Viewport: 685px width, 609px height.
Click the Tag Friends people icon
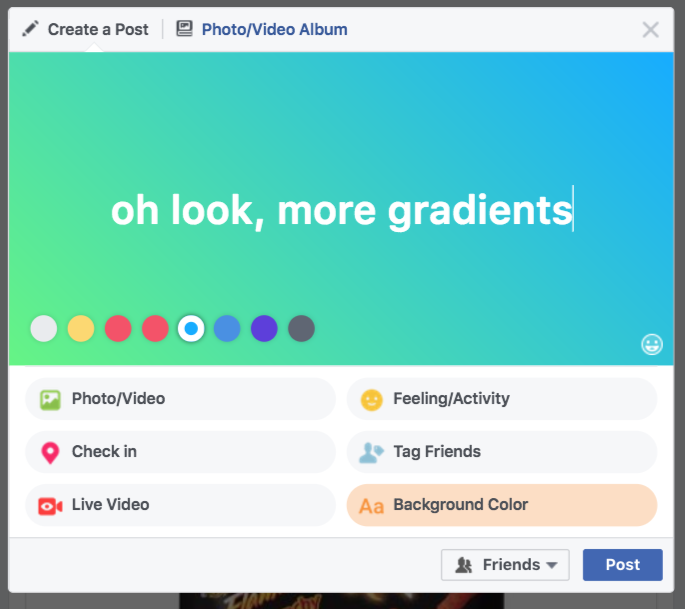tap(372, 452)
